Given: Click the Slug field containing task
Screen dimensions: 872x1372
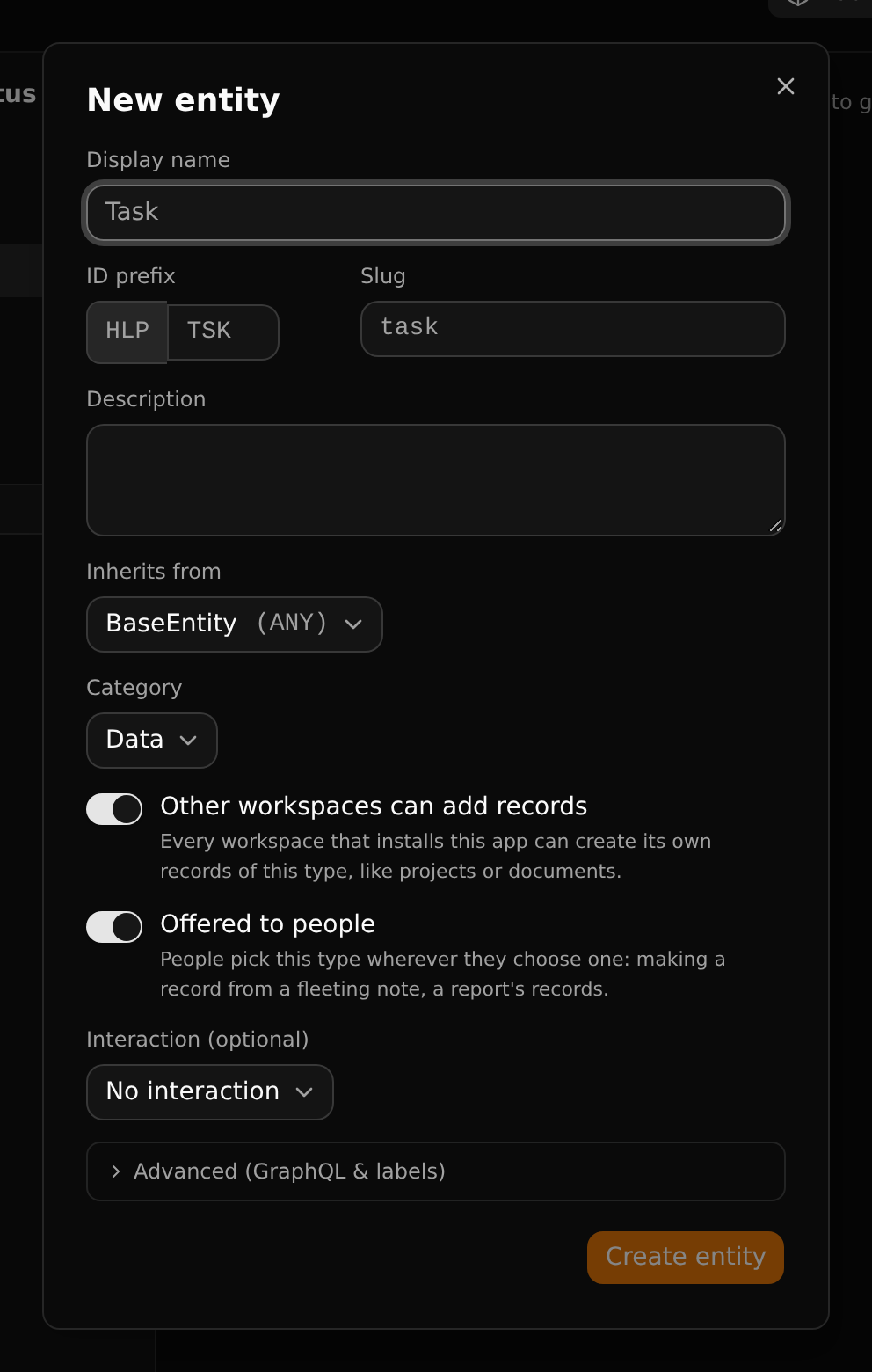Looking at the screenshot, I should coord(573,328).
